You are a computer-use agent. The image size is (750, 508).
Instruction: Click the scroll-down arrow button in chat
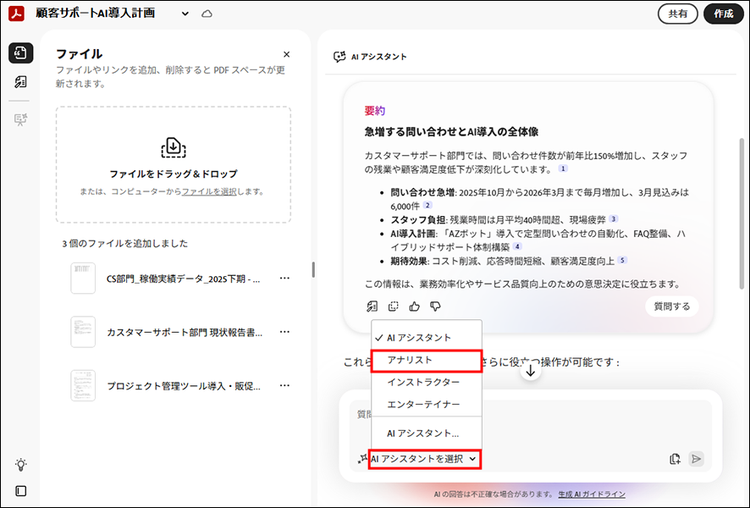(530, 371)
